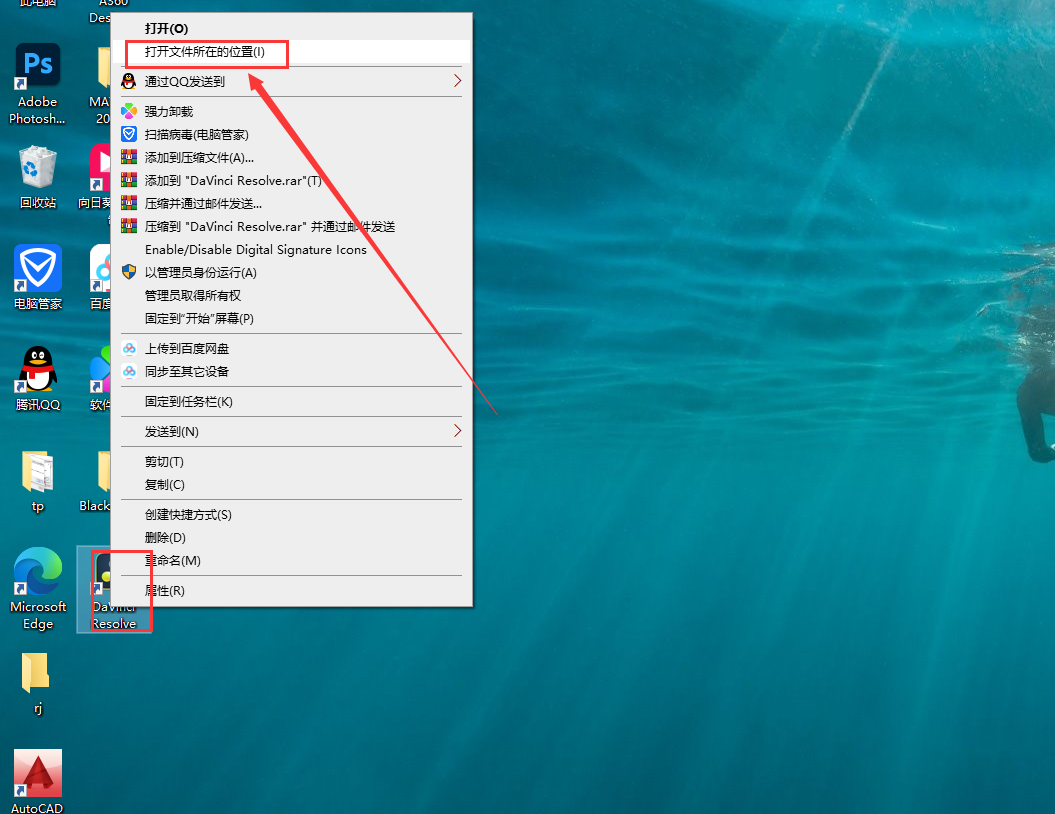Image resolution: width=1055 pixels, height=814 pixels.
Task: Choose 扫描病毒(电脑管家) menu entry
Action: pyautogui.click(x=291, y=135)
